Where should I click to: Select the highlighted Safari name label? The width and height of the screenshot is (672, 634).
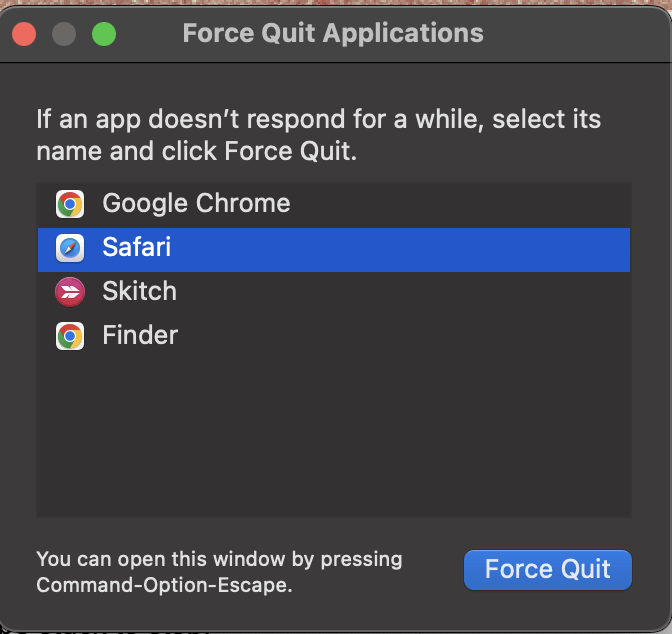pos(137,247)
